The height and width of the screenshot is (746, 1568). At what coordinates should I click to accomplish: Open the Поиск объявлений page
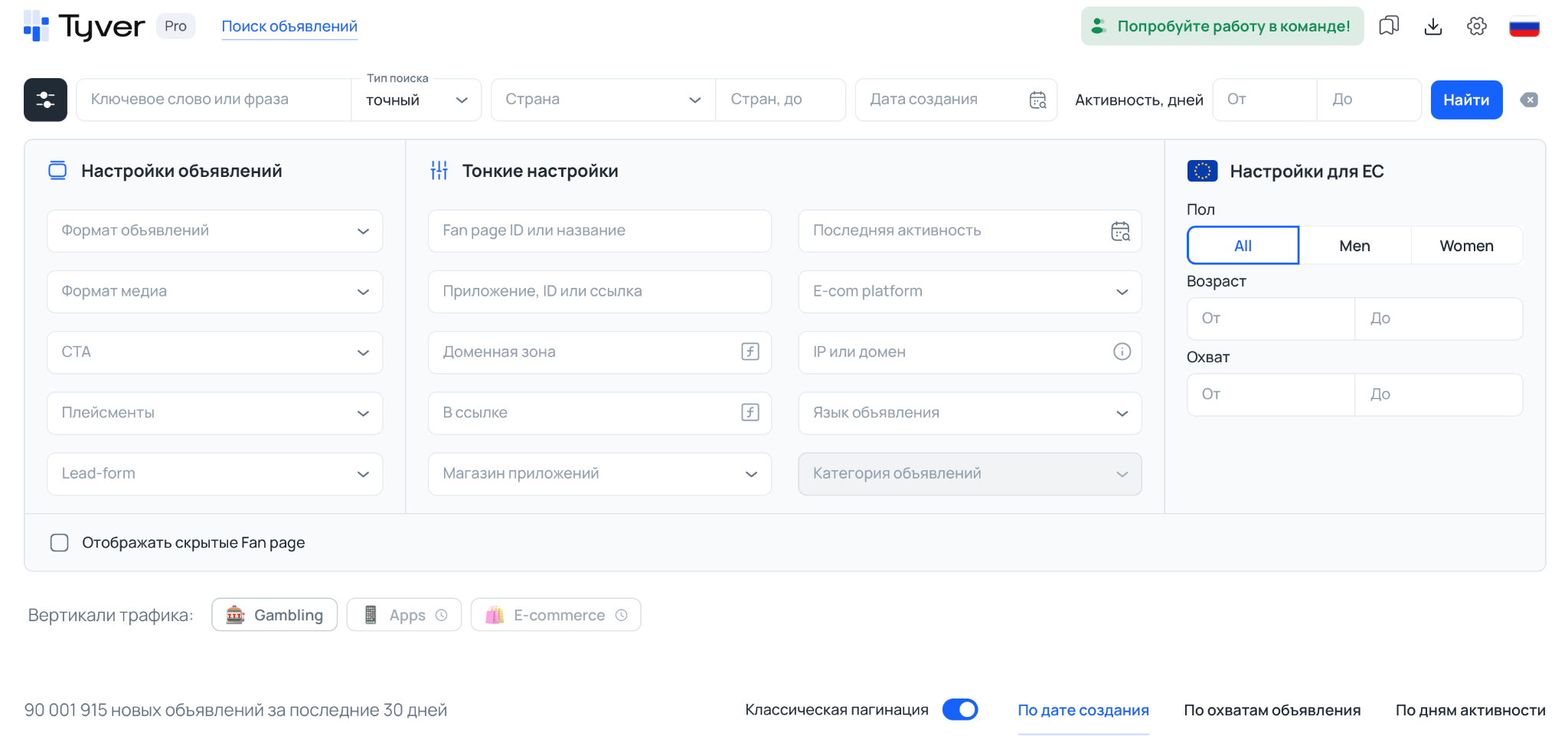pyautogui.click(x=289, y=25)
